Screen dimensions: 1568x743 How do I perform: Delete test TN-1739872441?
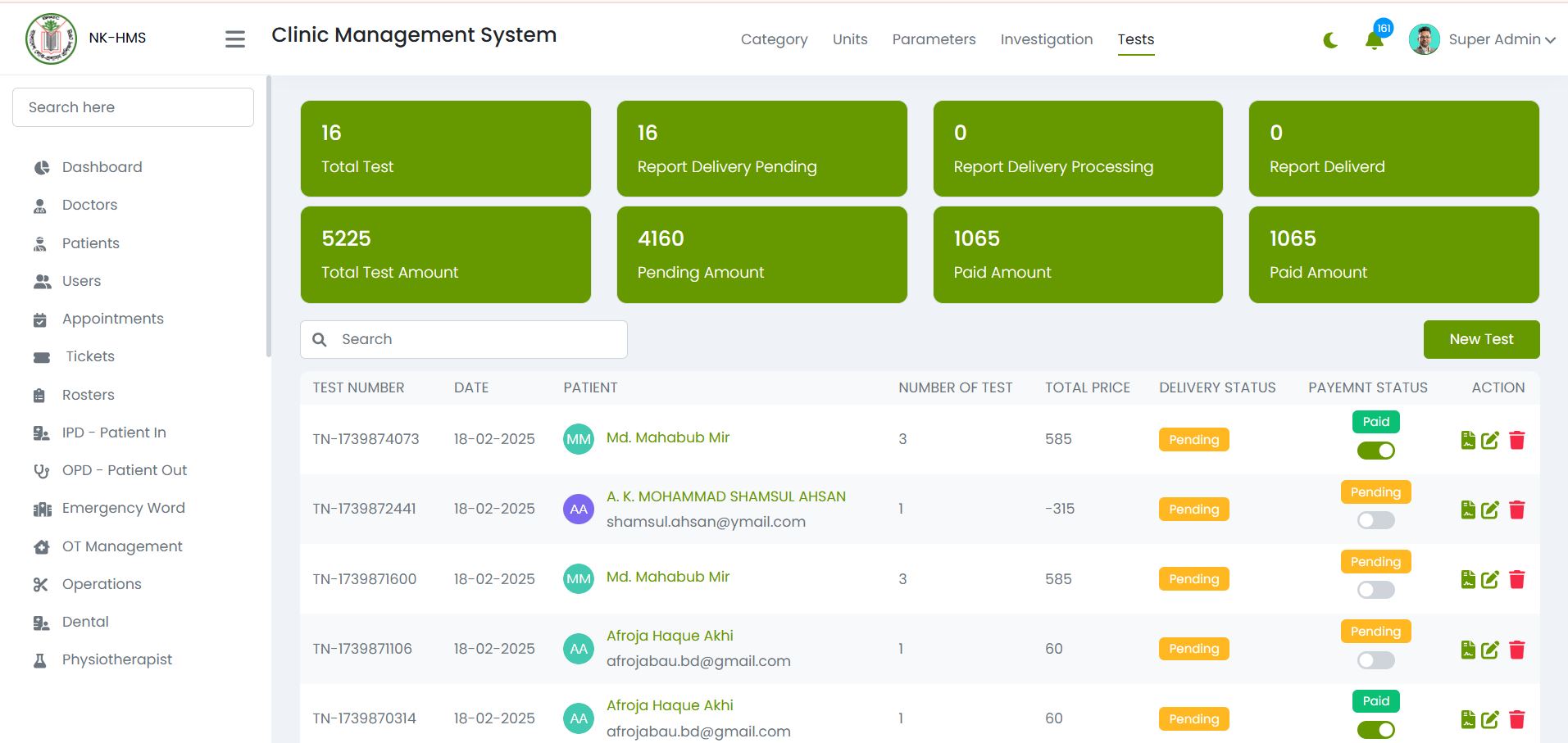pos(1517,510)
